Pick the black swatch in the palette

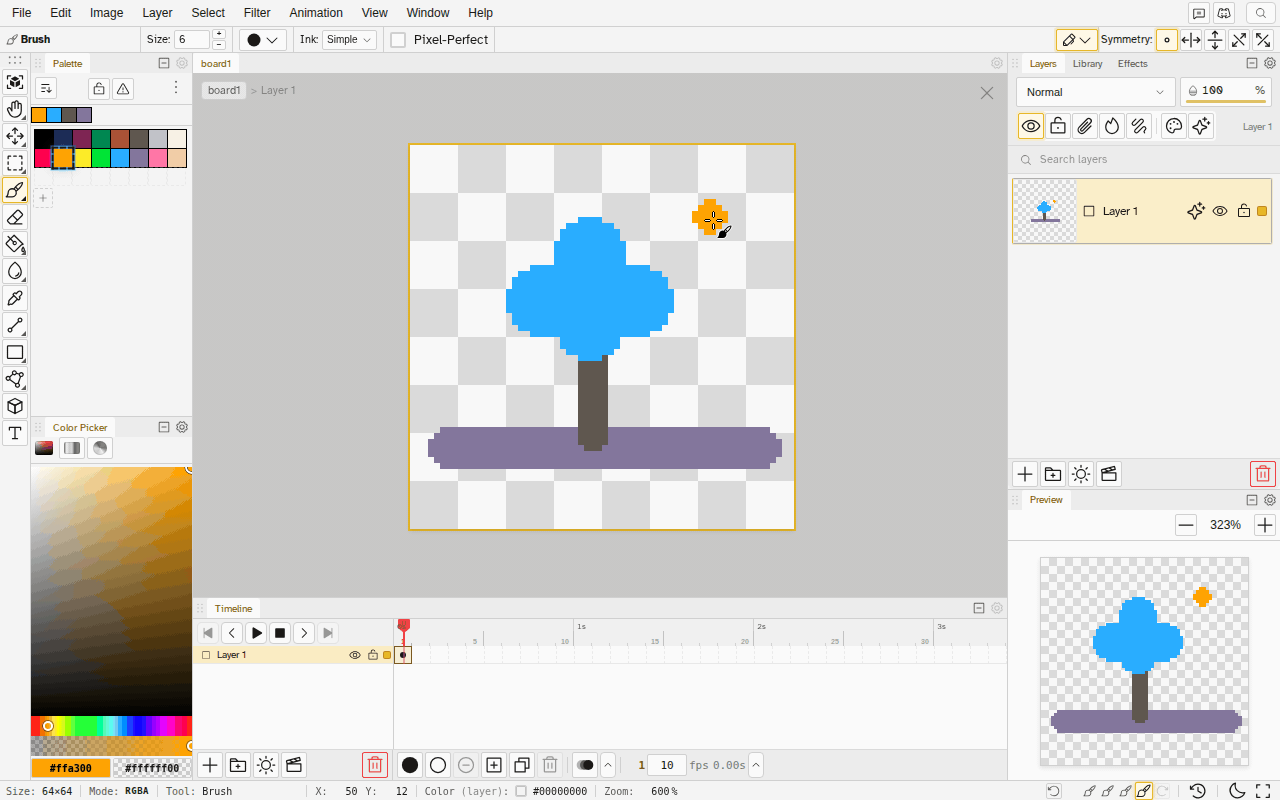(43, 139)
